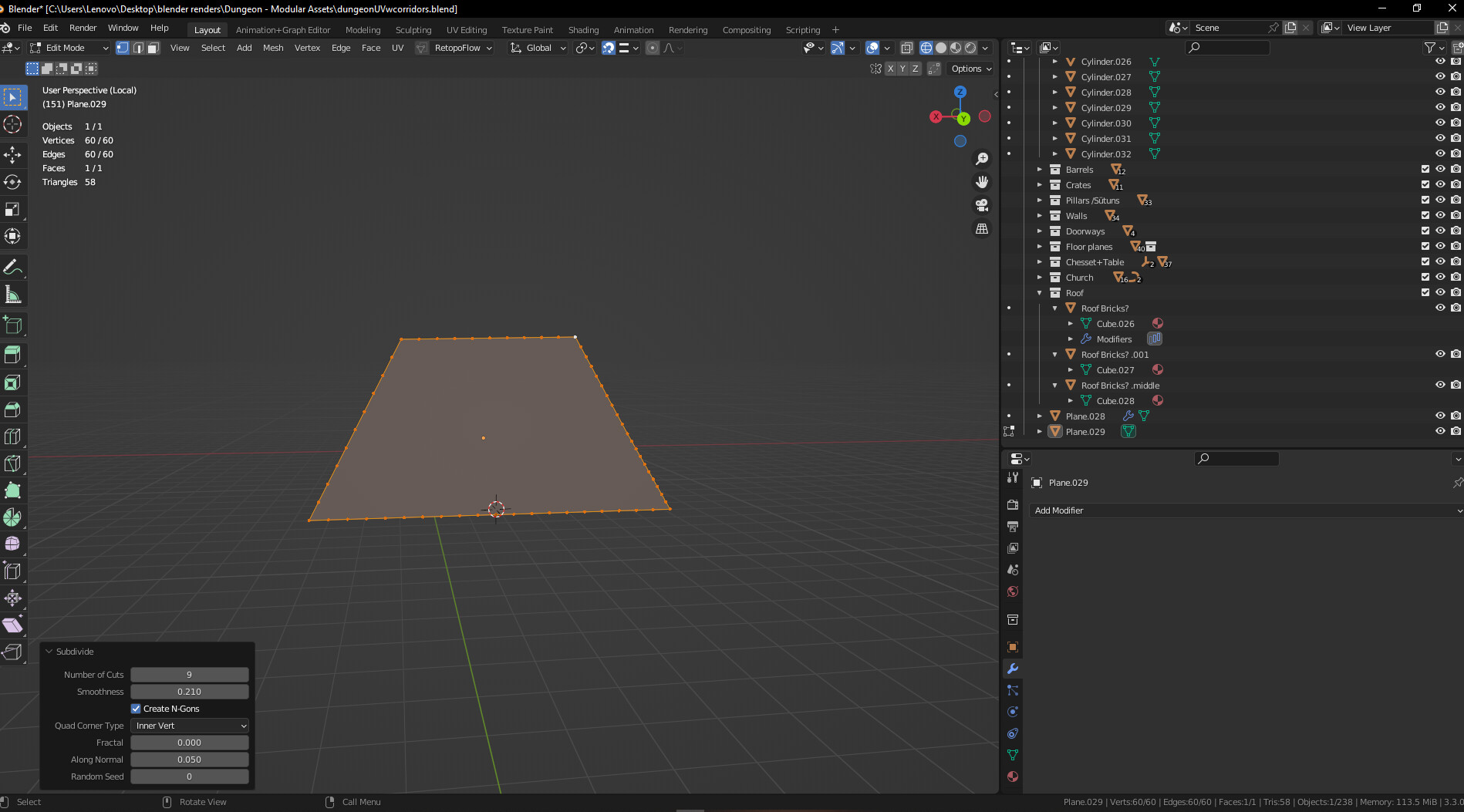Viewport: 1464px width, 812px height.
Task: Pick the Annotate tool
Action: [x=12, y=267]
